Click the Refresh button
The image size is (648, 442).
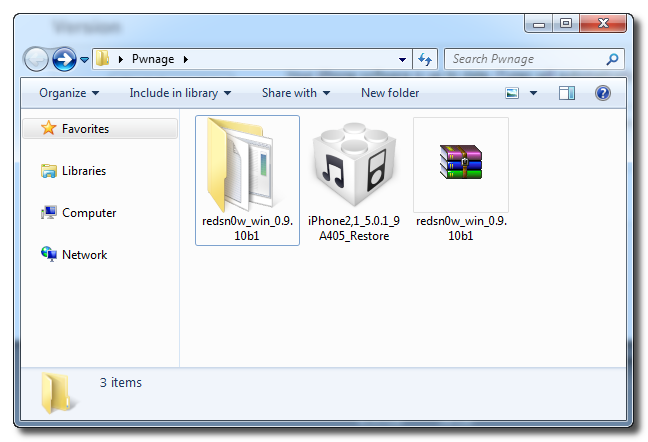pyautogui.click(x=425, y=59)
